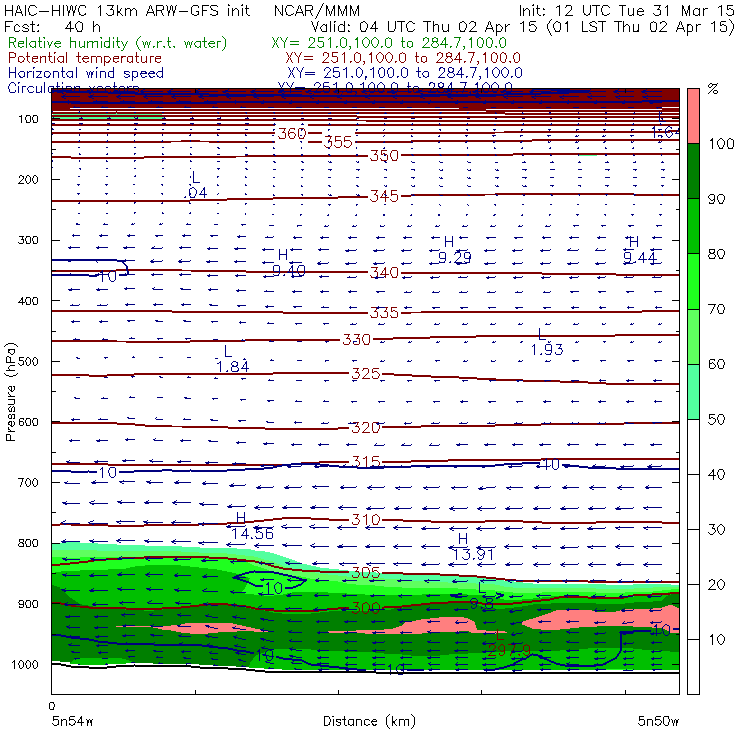Image resolution: width=740 pixels, height=740 pixels.
Task: Select the 'H 9.29' wind maximum marker
Action: coord(454,250)
